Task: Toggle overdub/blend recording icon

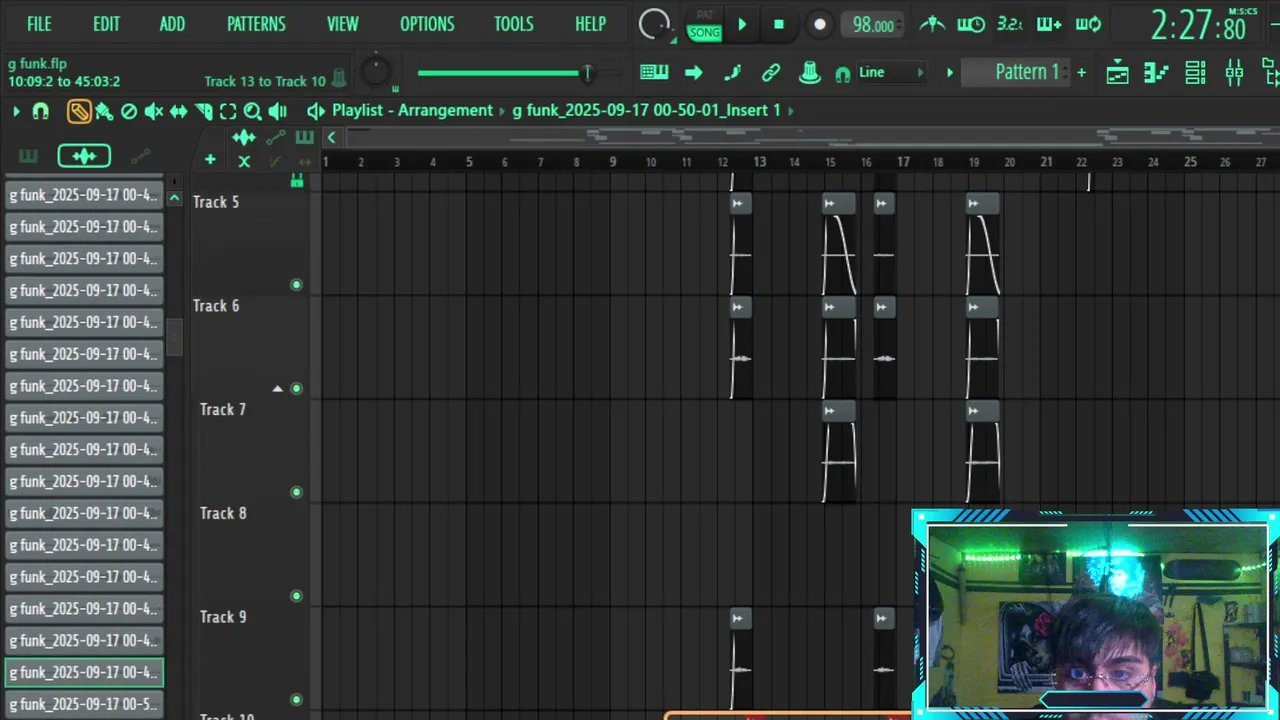Action: (1049, 24)
